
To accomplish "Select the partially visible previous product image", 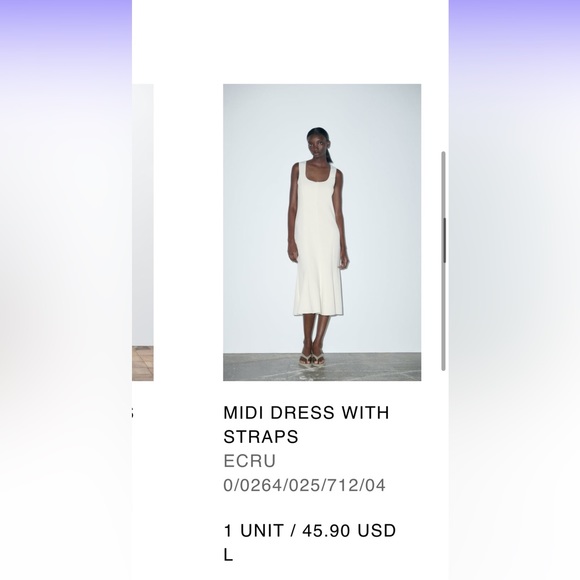I will (x=143, y=232).
